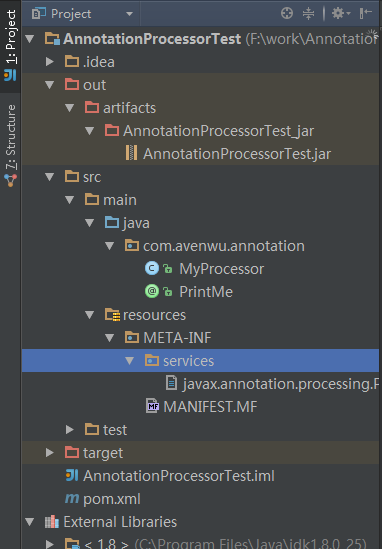Click the Scroll from Source crosshair icon
The image size is (382, 549).
pyautogui.click(x=287, y=13)
